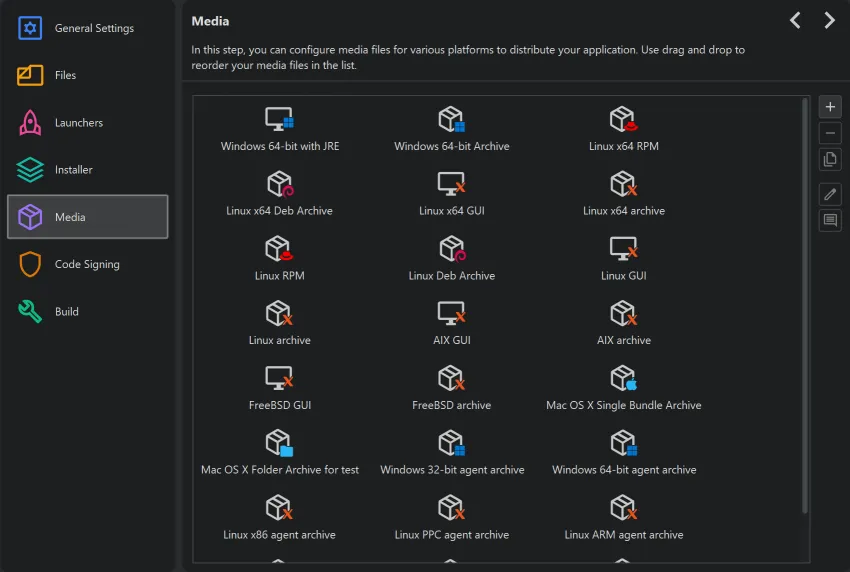Viewport: 850px width, 572px height.
Task: Select Linux PPC agent archive icon
Action: pos(452,508)
